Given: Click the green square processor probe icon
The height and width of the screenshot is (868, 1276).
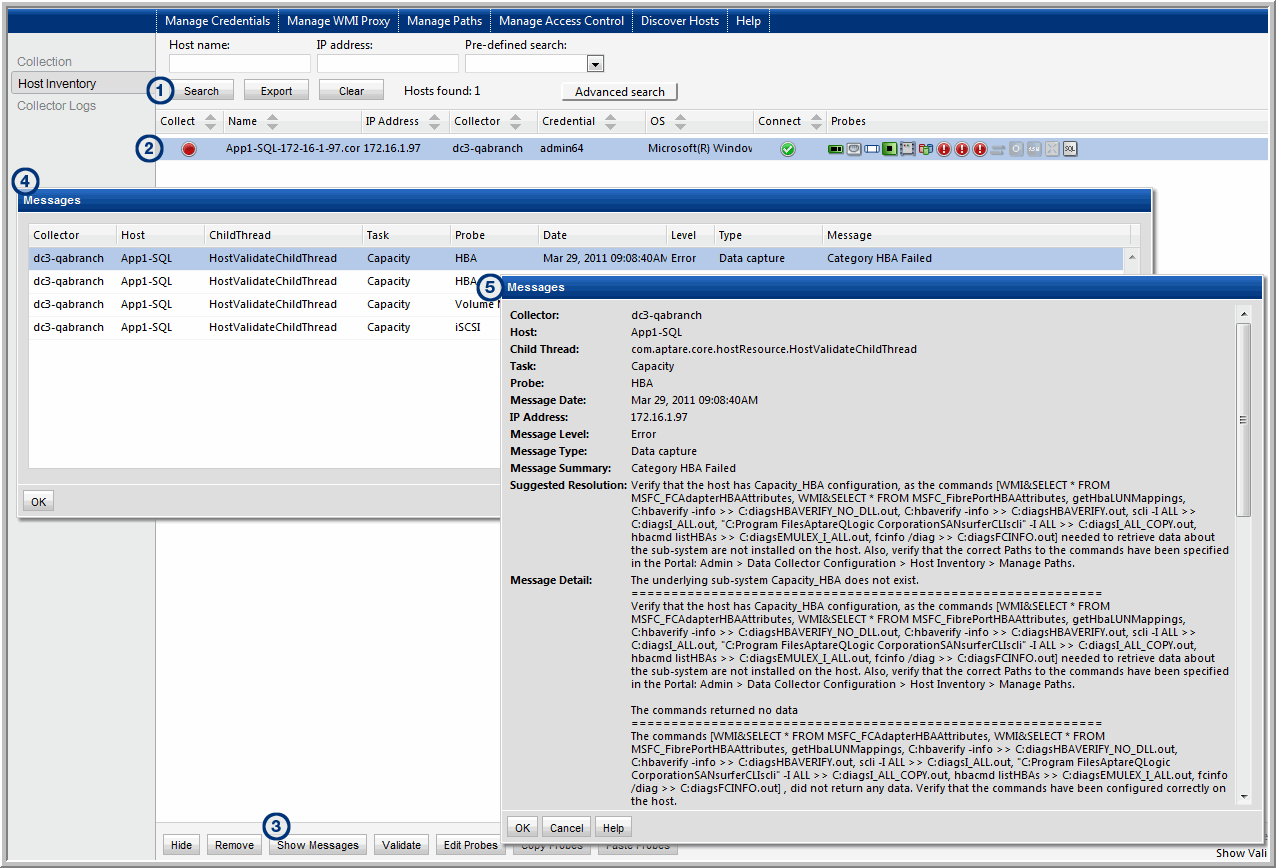Looking at the screenshot, I should [x=889, y=149].
